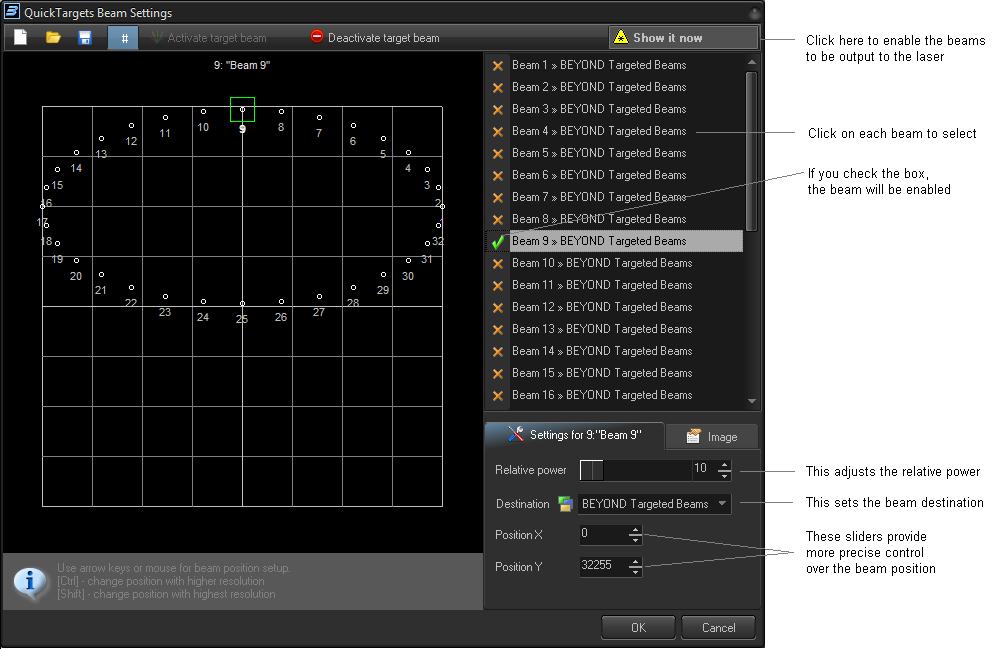Click the New file toolbar icon
1000x649 pixels.
tap(20, 38)
